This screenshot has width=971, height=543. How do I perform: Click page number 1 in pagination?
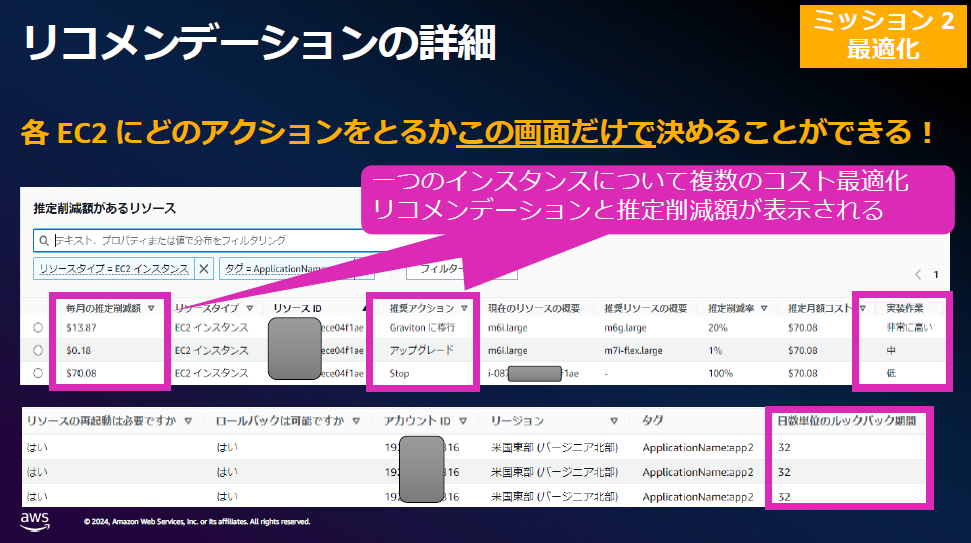[936, 274]
